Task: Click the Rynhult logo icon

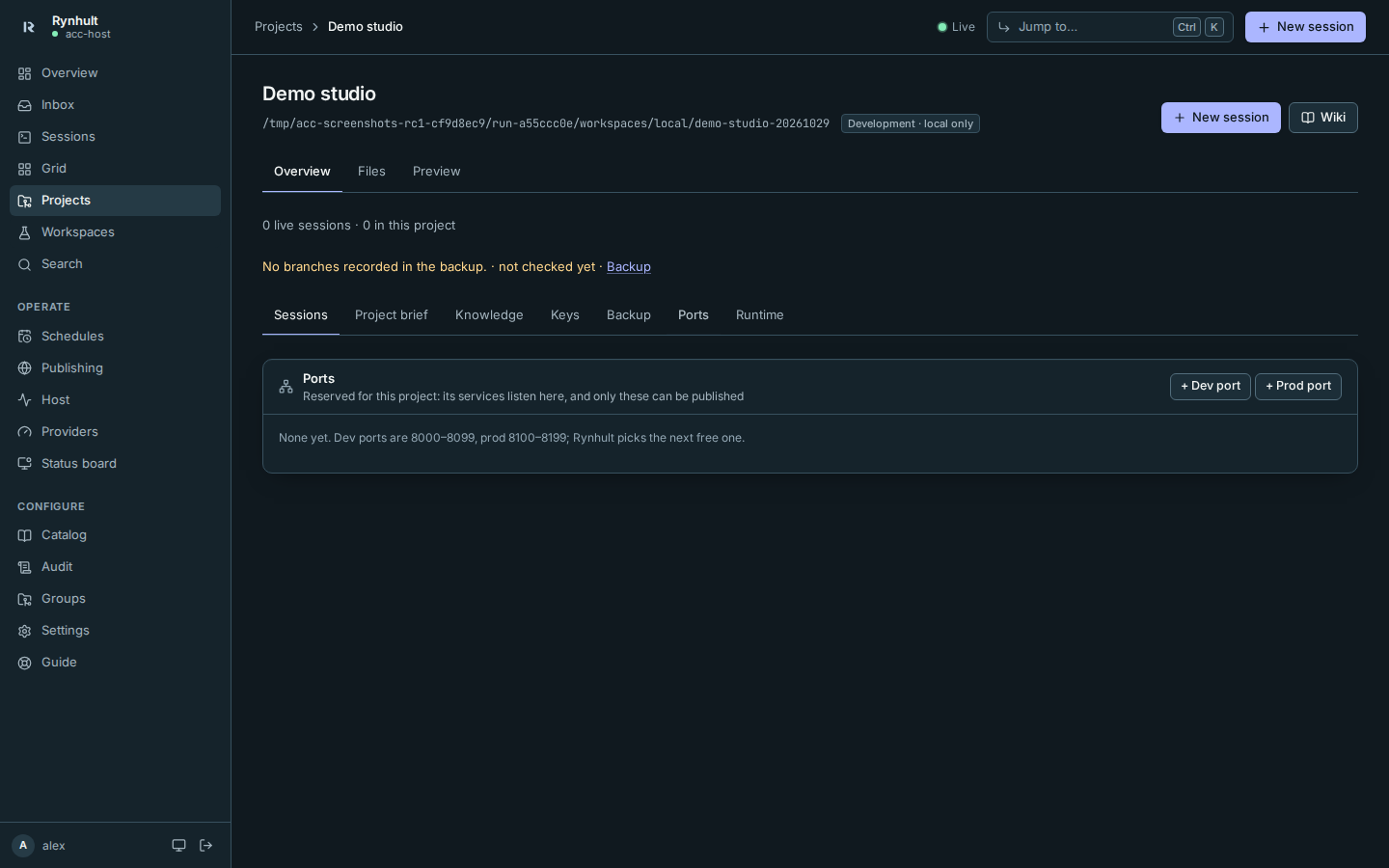Action: point(29,27)
